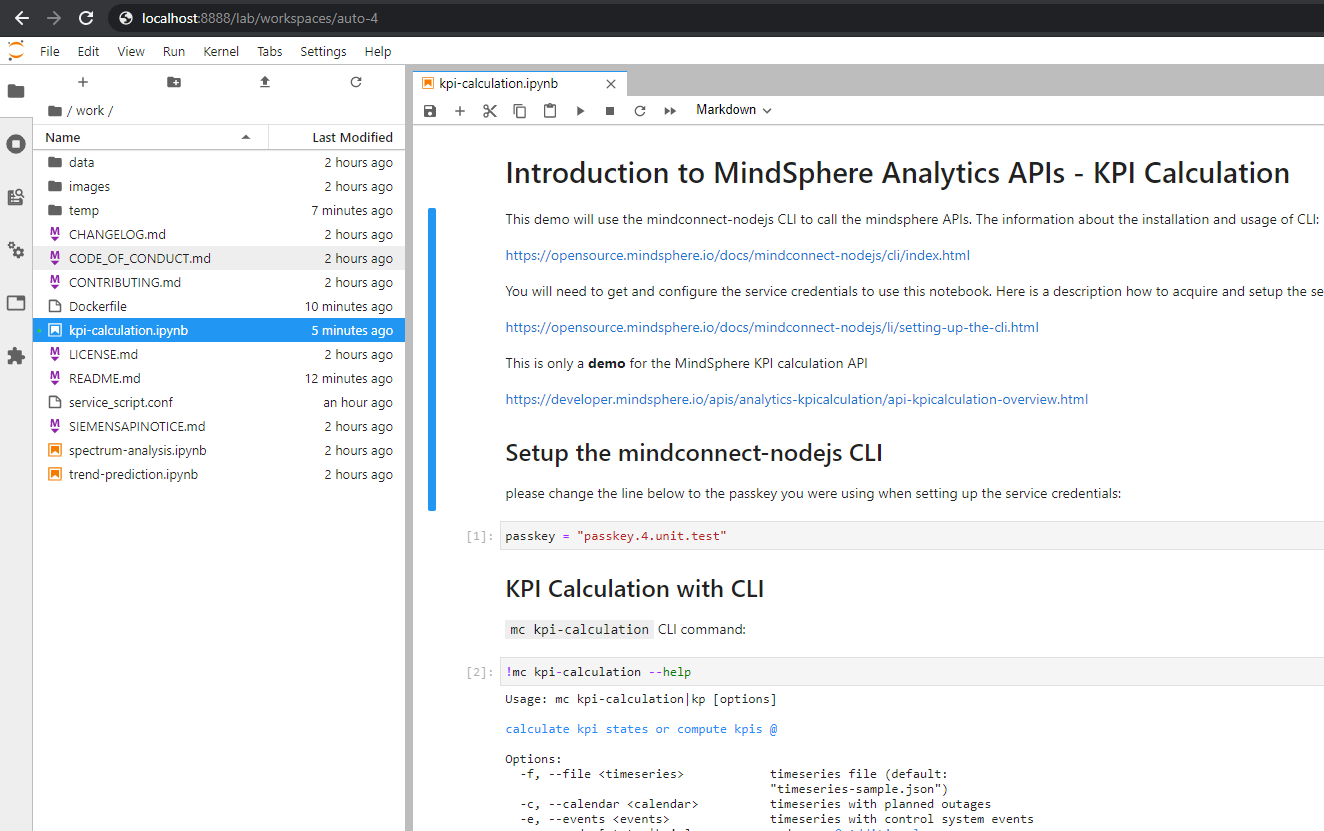
Task: Open the setting-up-the-cli.html link
Action: point(772,327)
